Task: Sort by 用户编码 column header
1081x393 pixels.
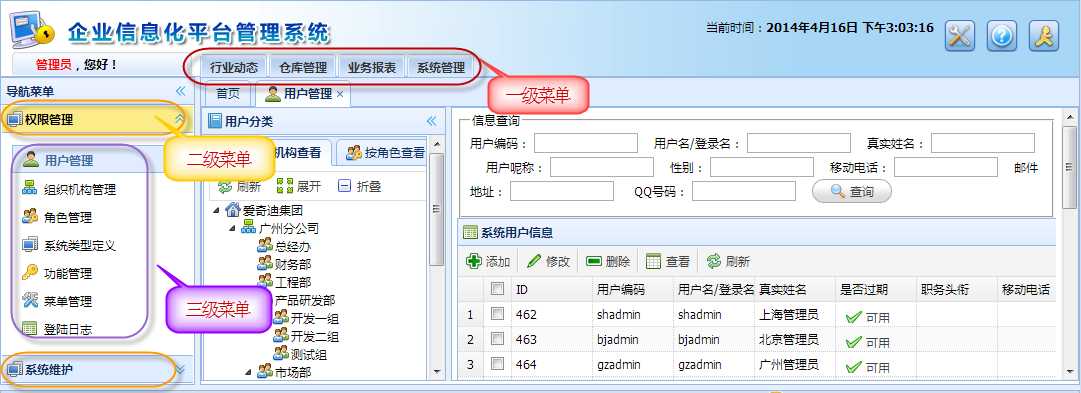Action: tap(633, 290)
